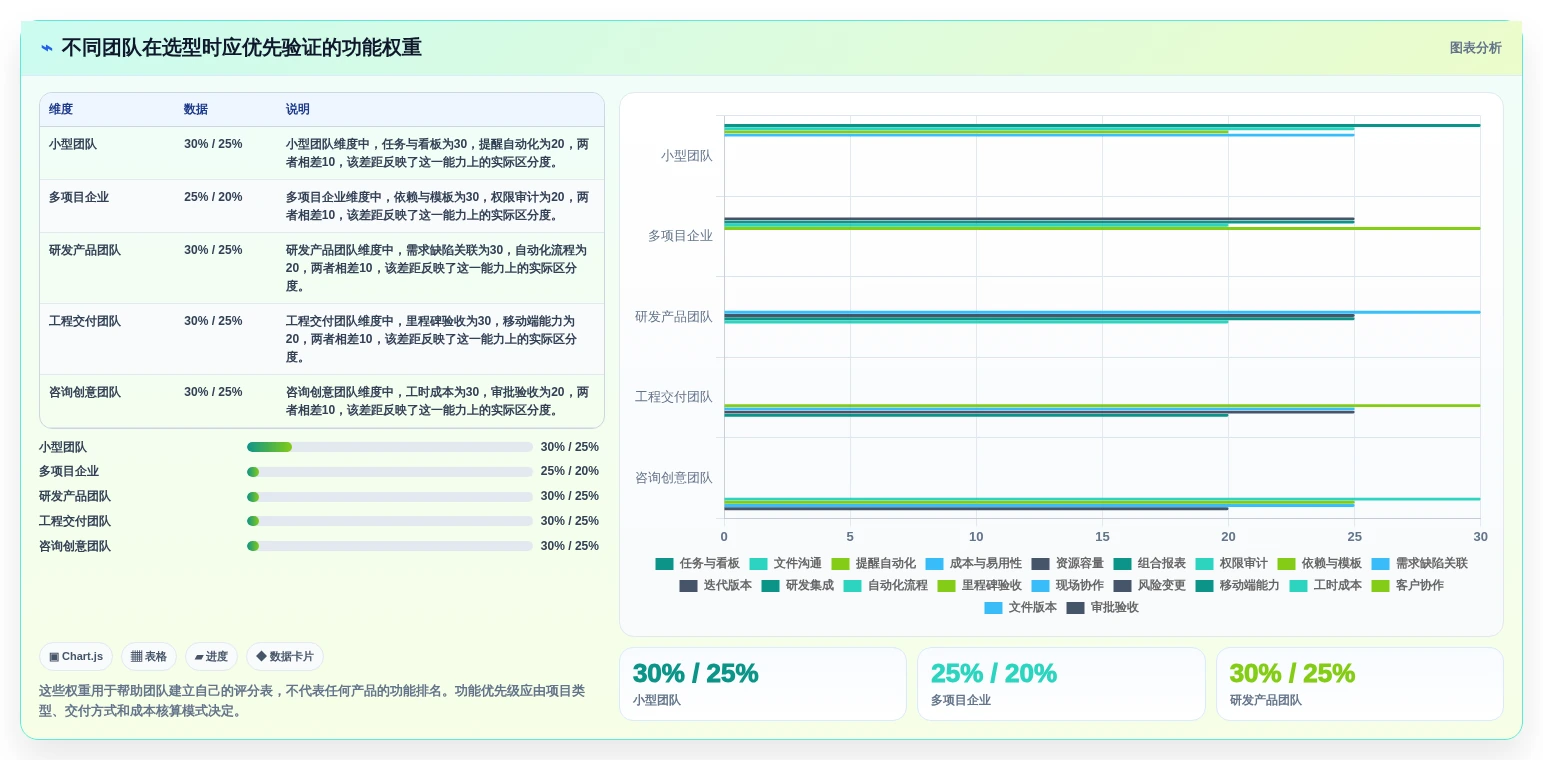
Task: Toggle 需求缺陷关联 legend item
Action: coord(1419,564)
